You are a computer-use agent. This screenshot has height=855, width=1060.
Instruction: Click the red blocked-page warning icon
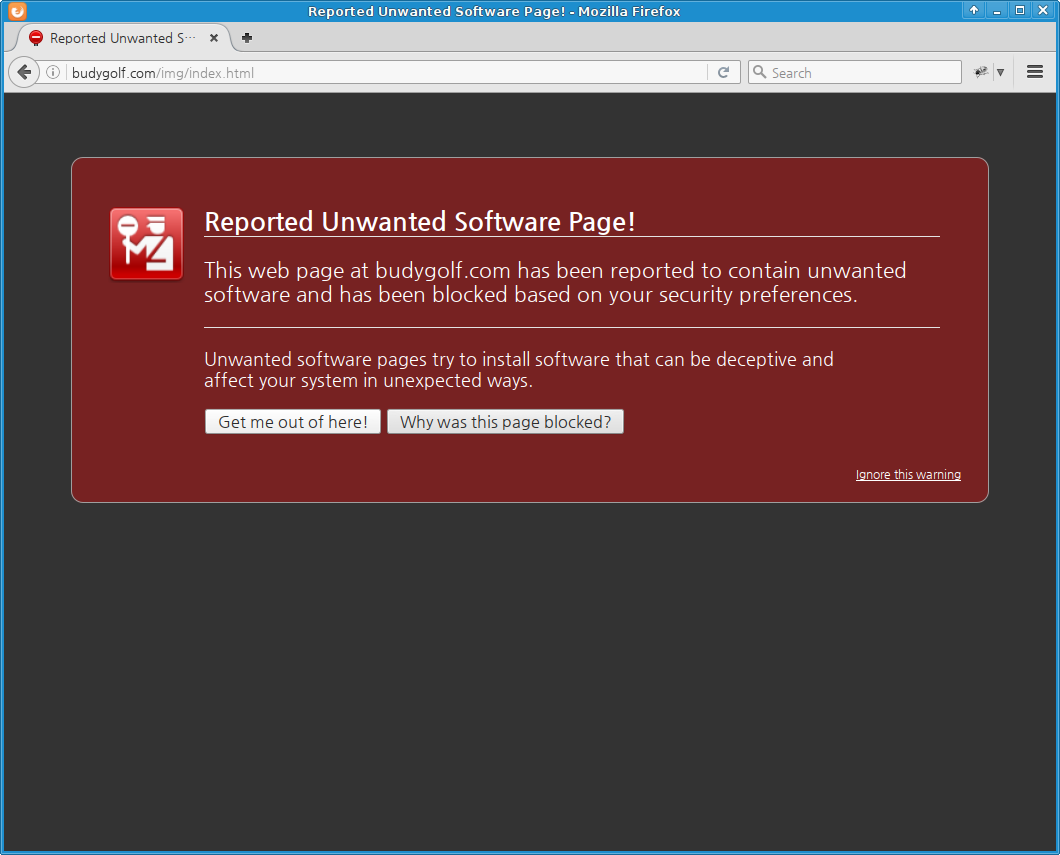(147, 243)
